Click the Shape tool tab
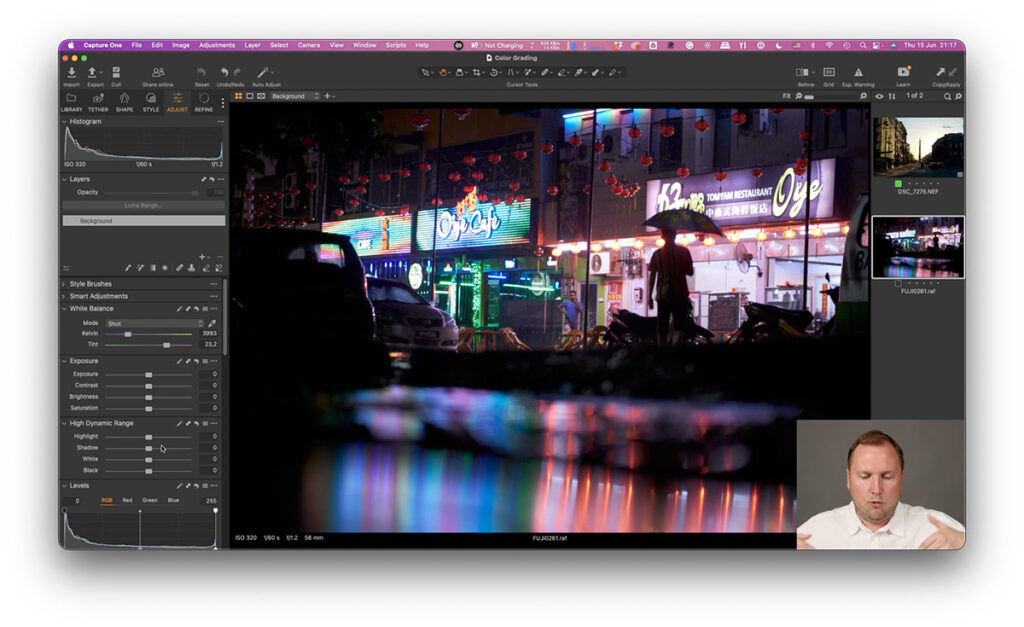Screen dimensions: 1024x627 pyautogui.click(x=124, y=102)
